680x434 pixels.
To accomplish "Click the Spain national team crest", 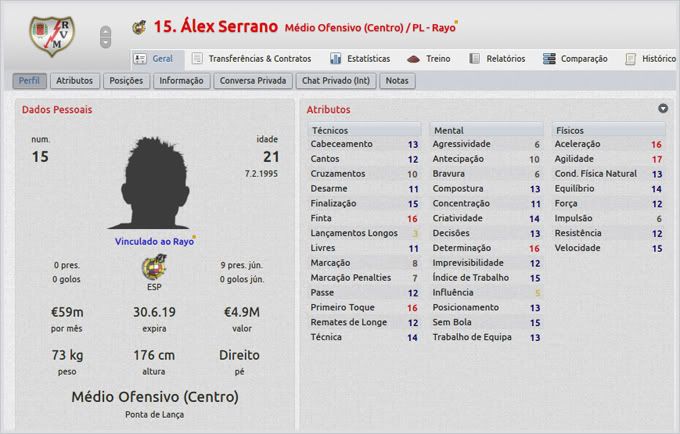I will click(153, 267).
